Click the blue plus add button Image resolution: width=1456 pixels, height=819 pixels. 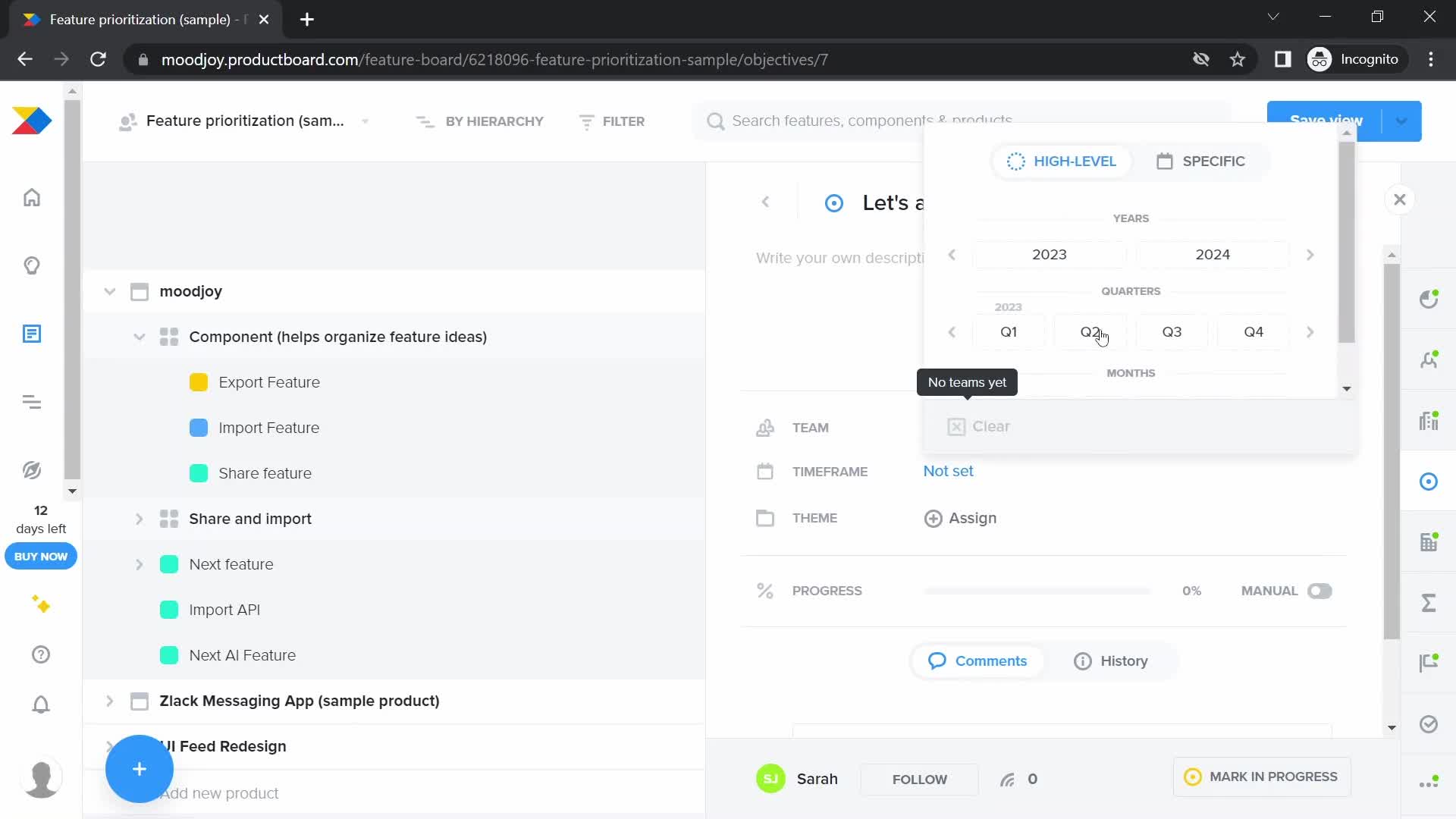click(140, 769)
